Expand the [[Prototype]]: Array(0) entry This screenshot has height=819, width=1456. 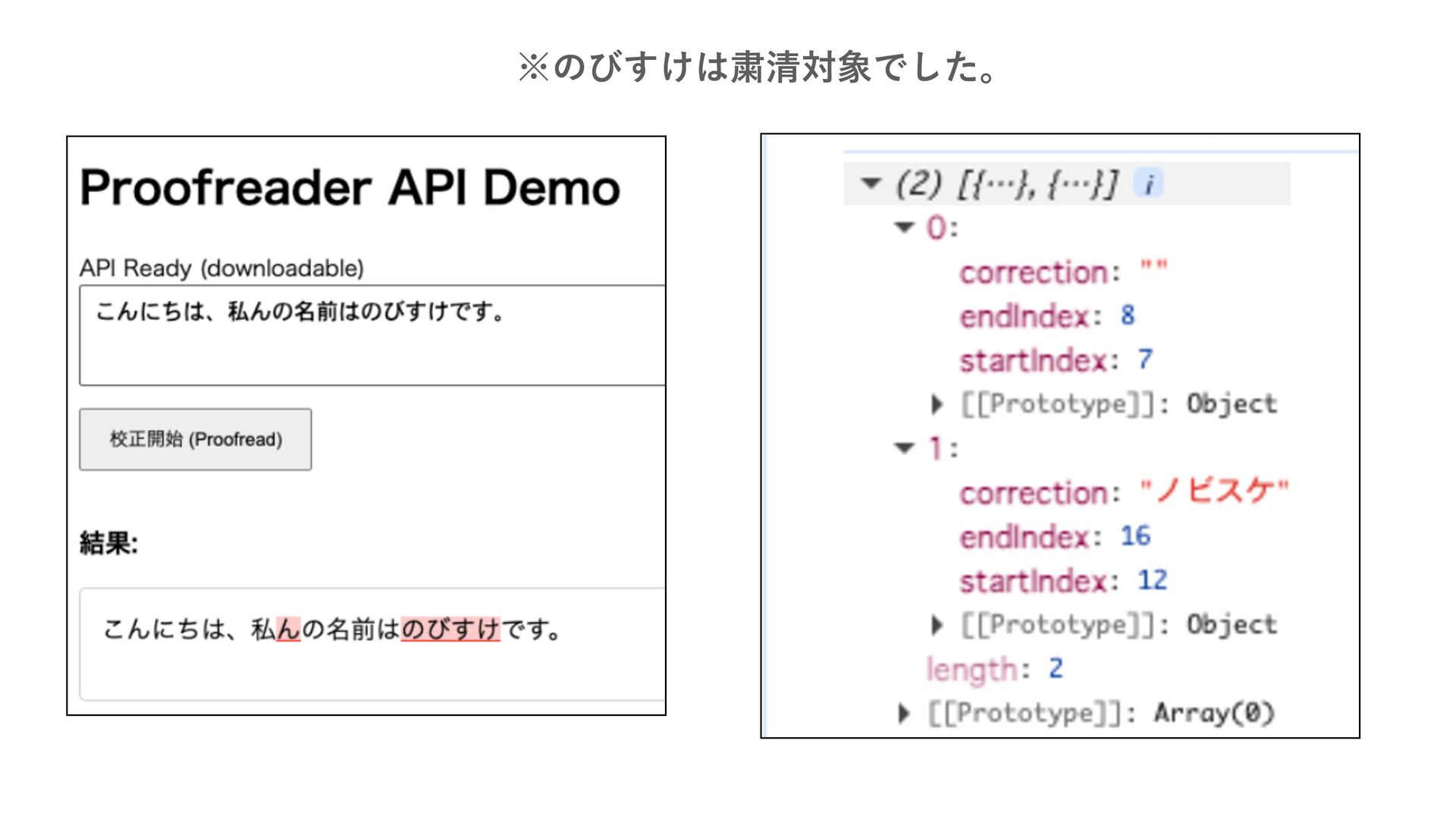[903, 713]
